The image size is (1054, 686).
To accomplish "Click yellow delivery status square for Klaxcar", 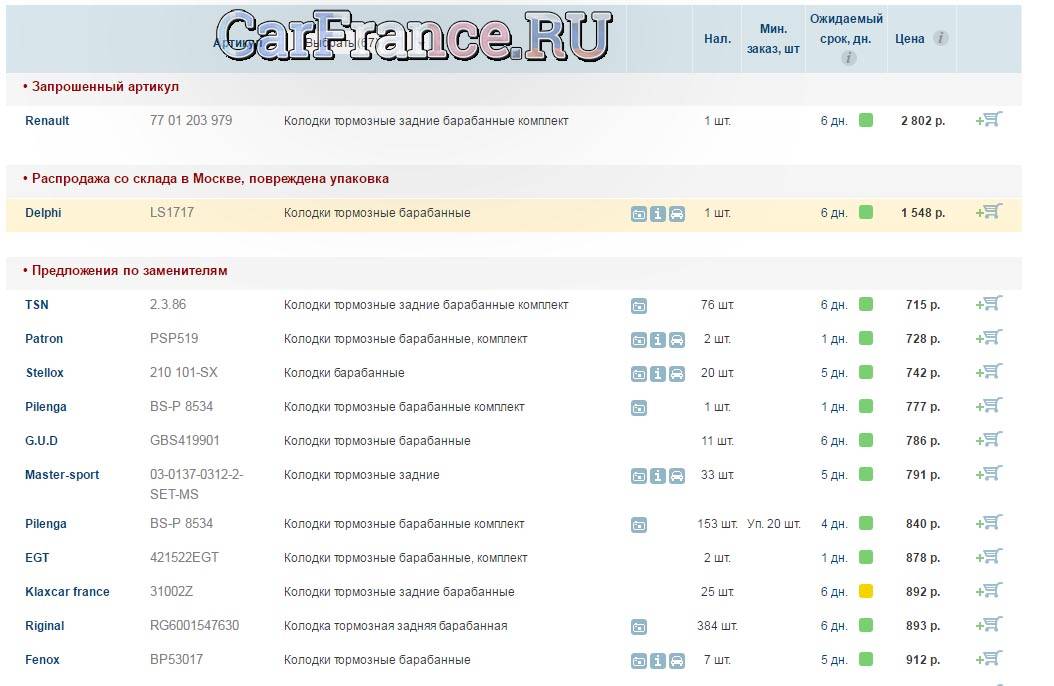I will coord(866,592).
